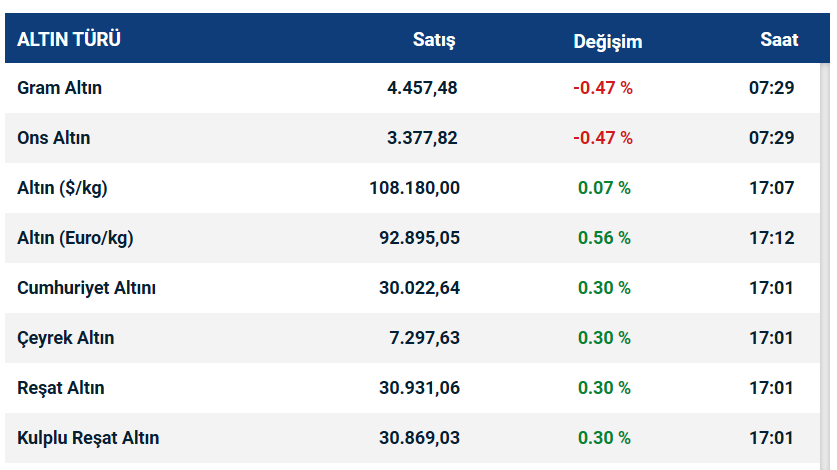The height and width of the screenshot is (470, 837).
Task: Select the Değişim column header
Action: coord(608,41)
